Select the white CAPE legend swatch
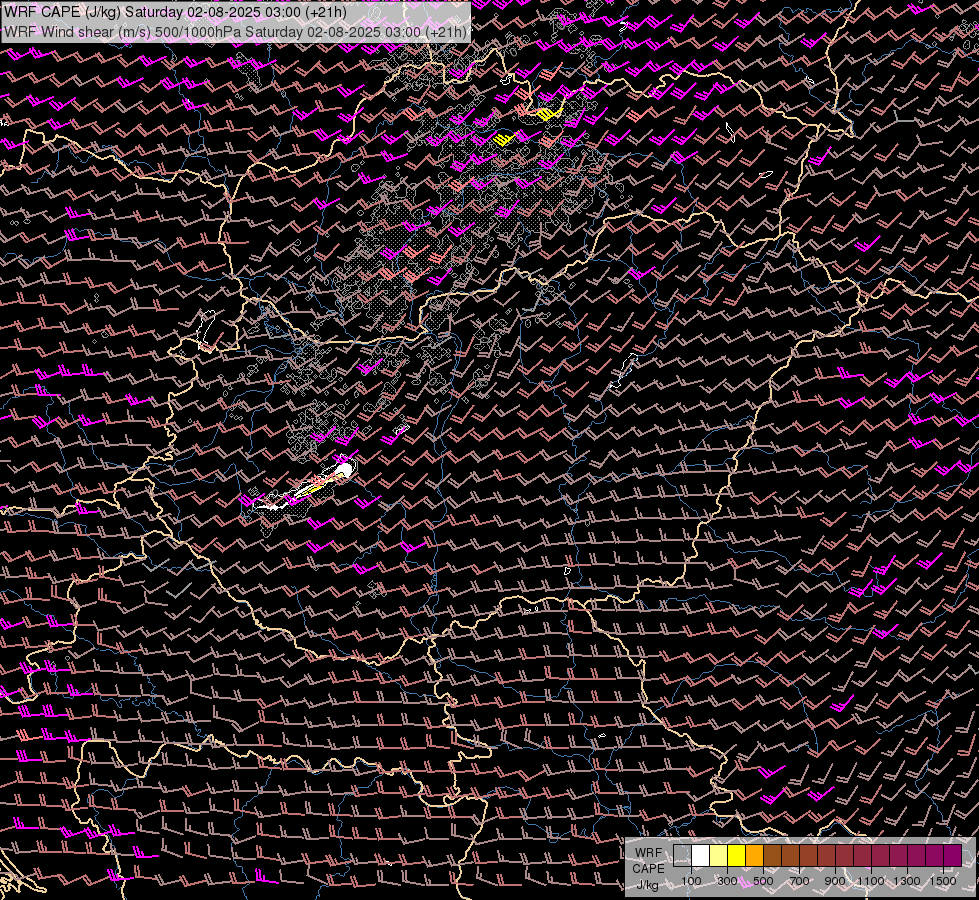979x900 pixels. pyautogui.click(x=701, y=856)
